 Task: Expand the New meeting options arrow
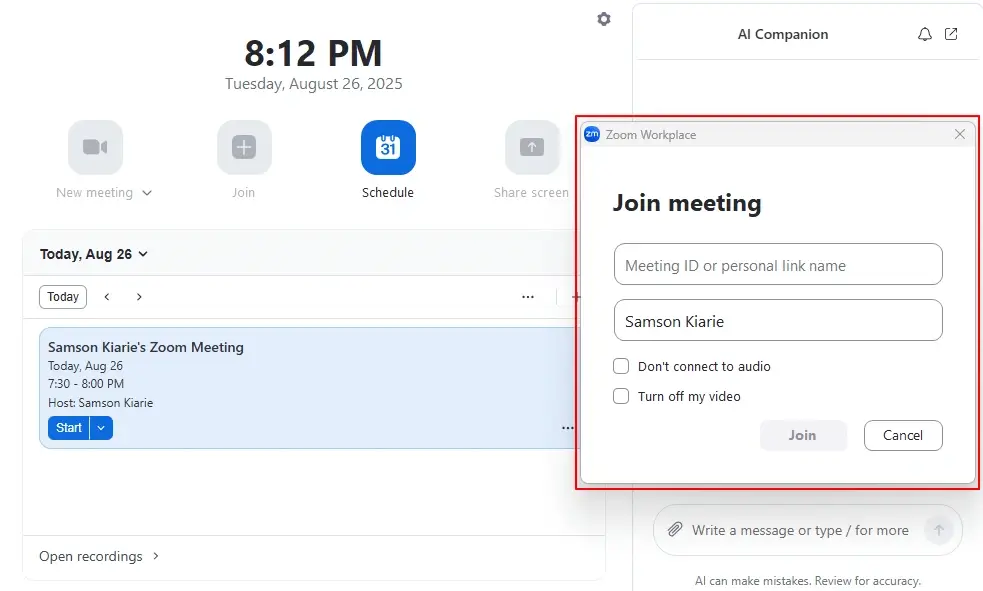coord(147,193)
